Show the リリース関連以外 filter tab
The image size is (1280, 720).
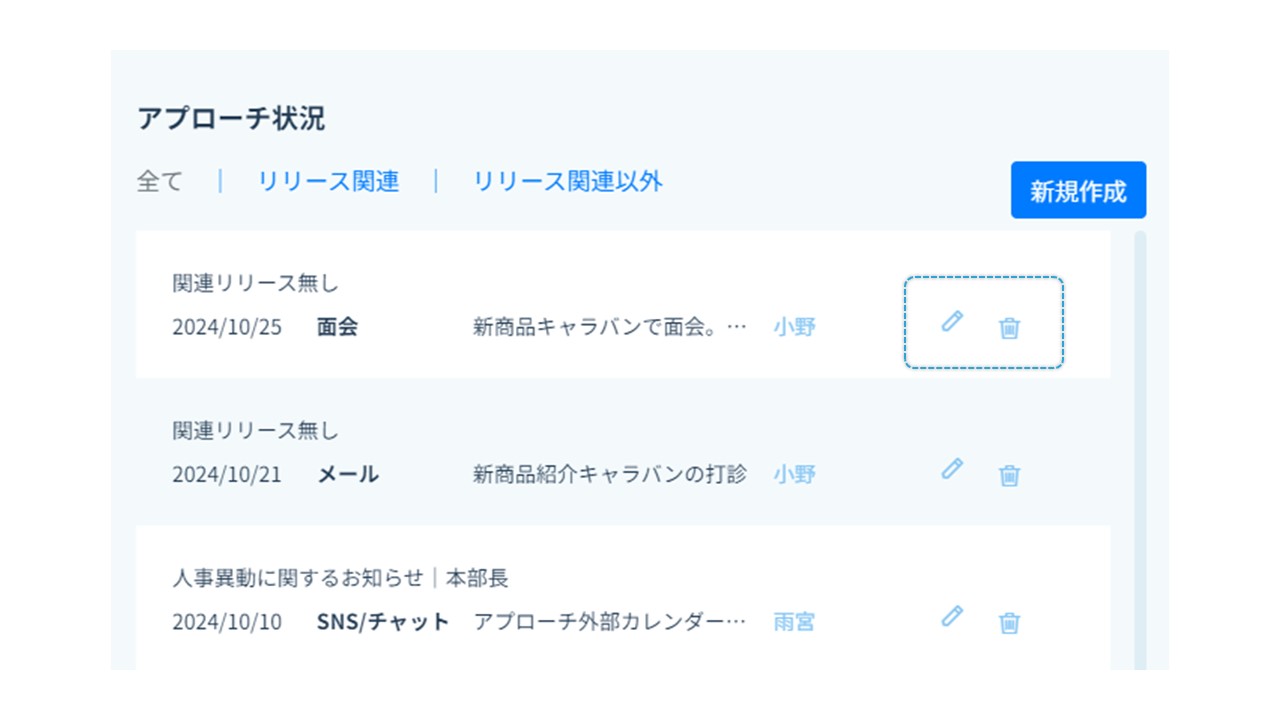click(567, 181)
